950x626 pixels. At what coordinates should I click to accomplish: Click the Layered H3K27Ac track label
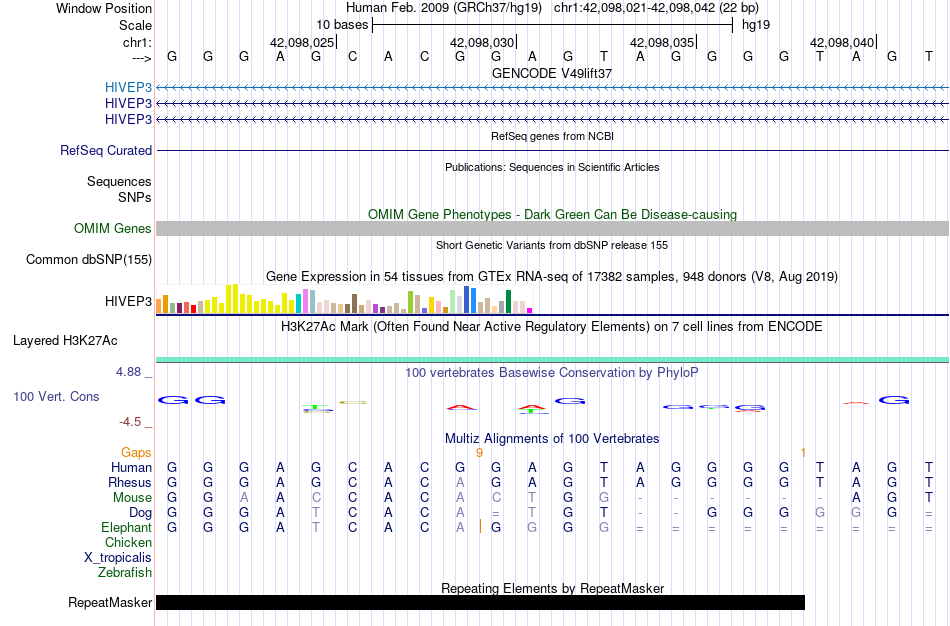tap(65, 341)
